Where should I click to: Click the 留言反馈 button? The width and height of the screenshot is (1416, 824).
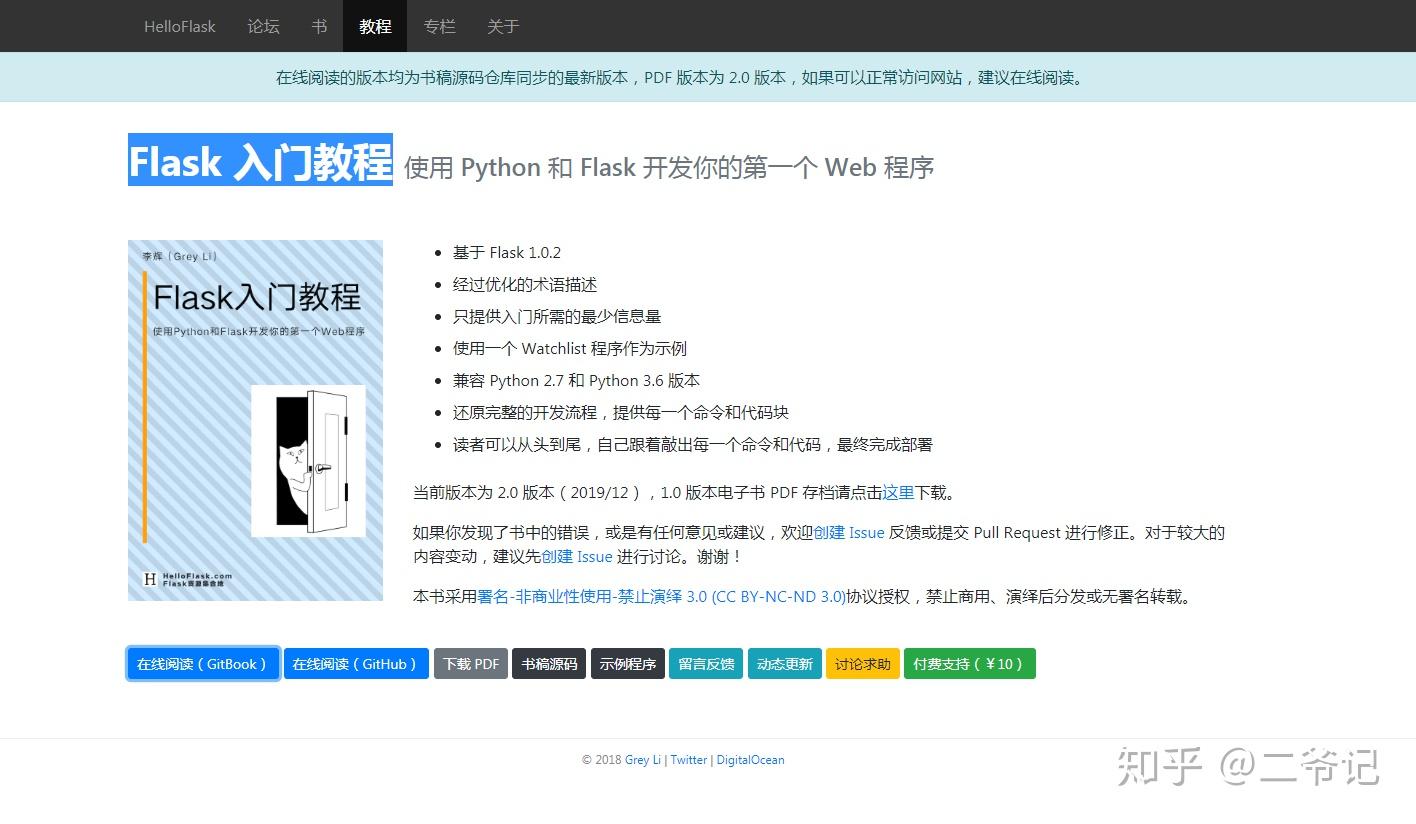tap(706, 664)
